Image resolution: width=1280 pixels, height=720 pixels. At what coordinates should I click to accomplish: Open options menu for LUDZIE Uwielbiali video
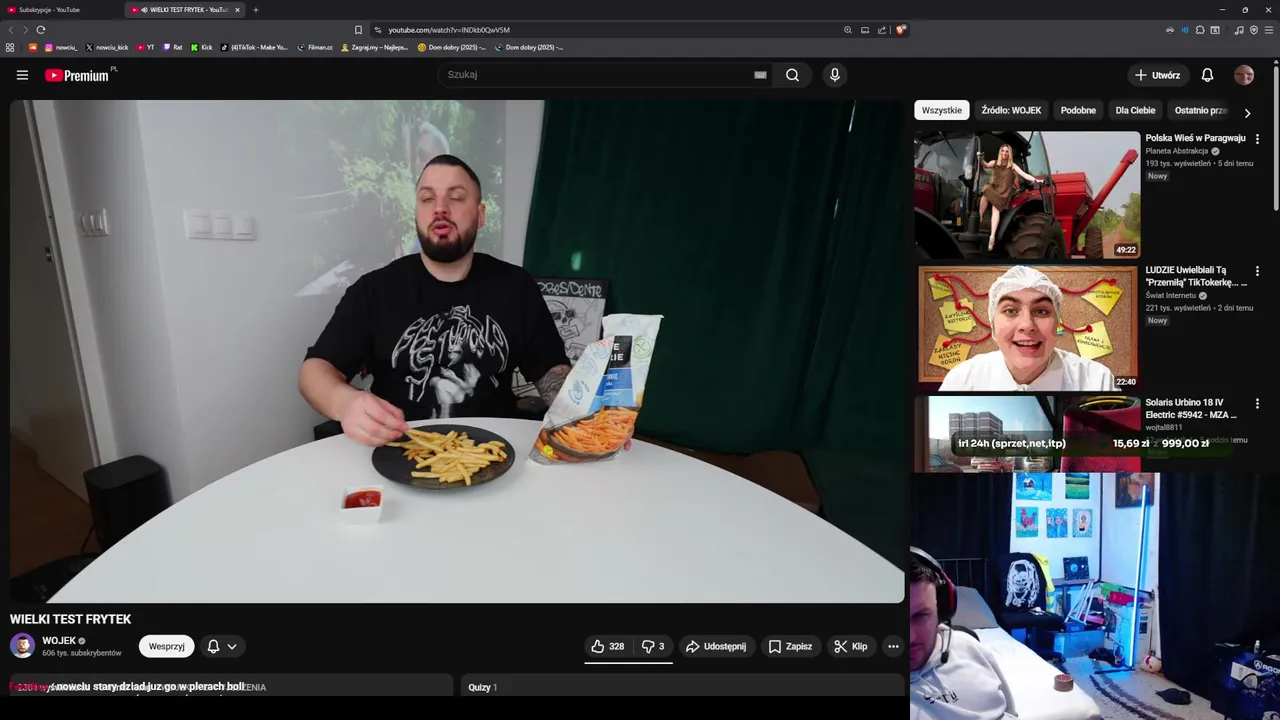pos(1257,271)
